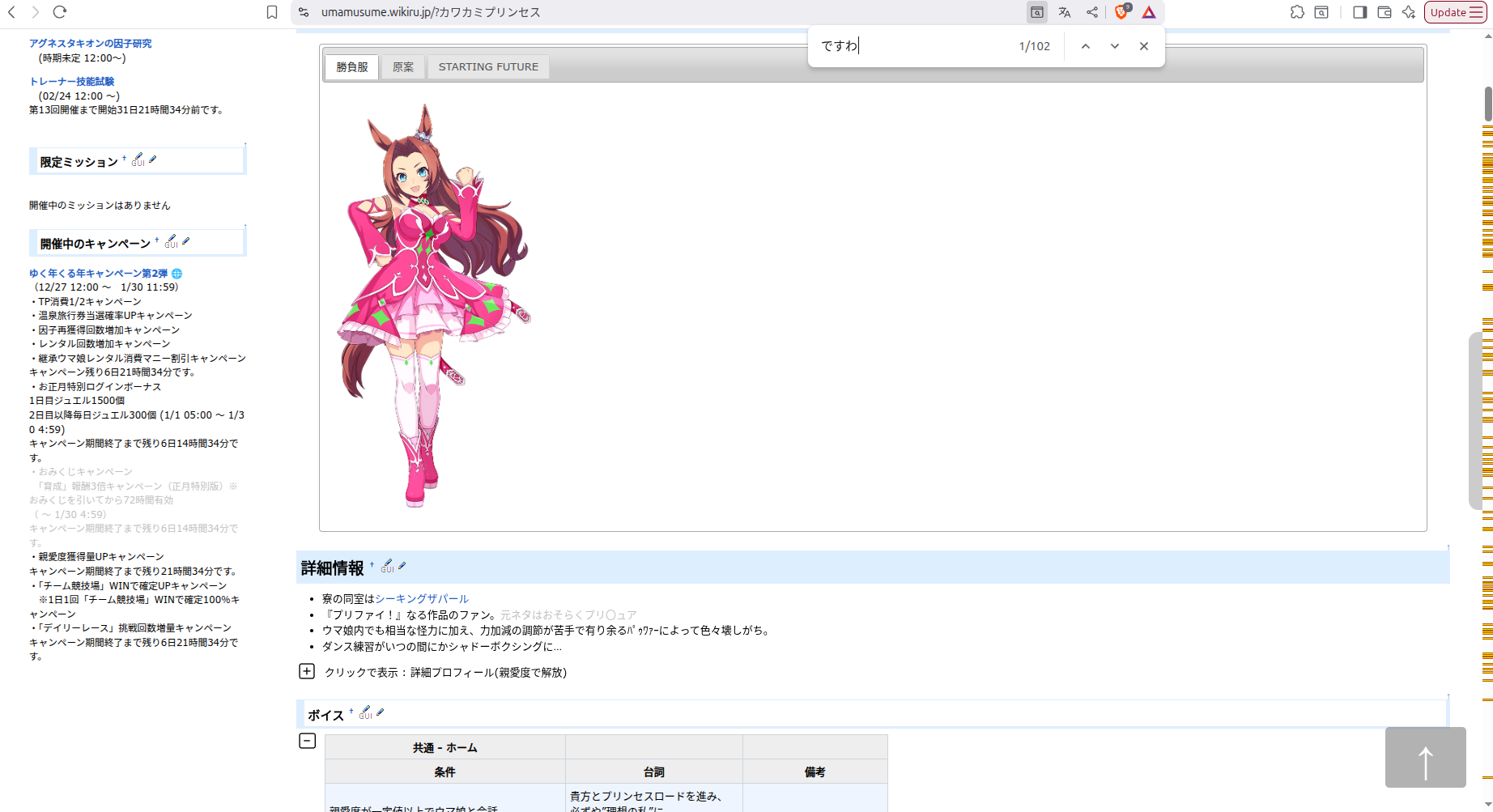Edit 開催中のキャンペーン section with pencil icon

(x=186, y=241)
